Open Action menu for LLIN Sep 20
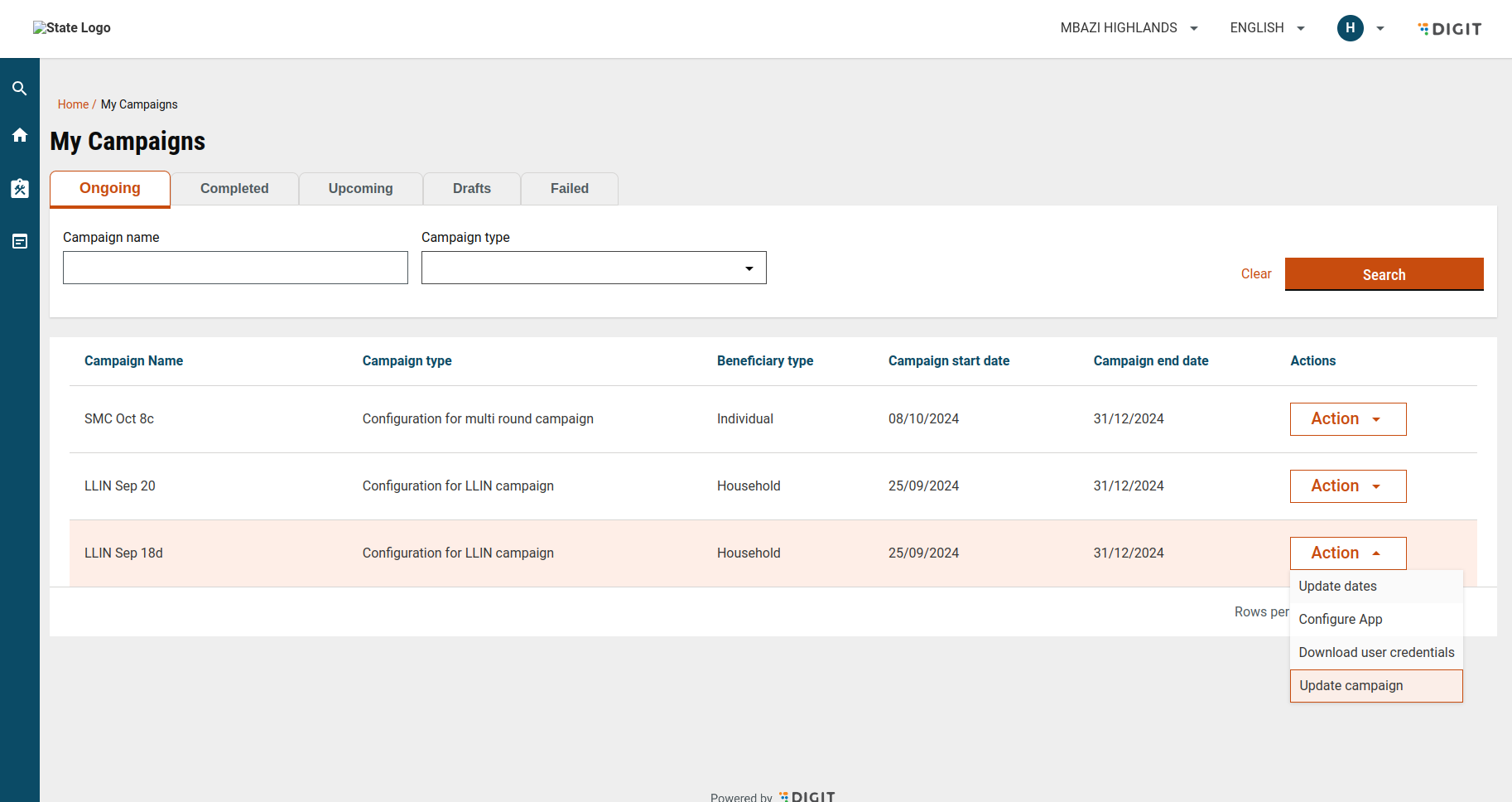Image resolution: width=1512 pixels, height=802 pixels. [1347, 486]
